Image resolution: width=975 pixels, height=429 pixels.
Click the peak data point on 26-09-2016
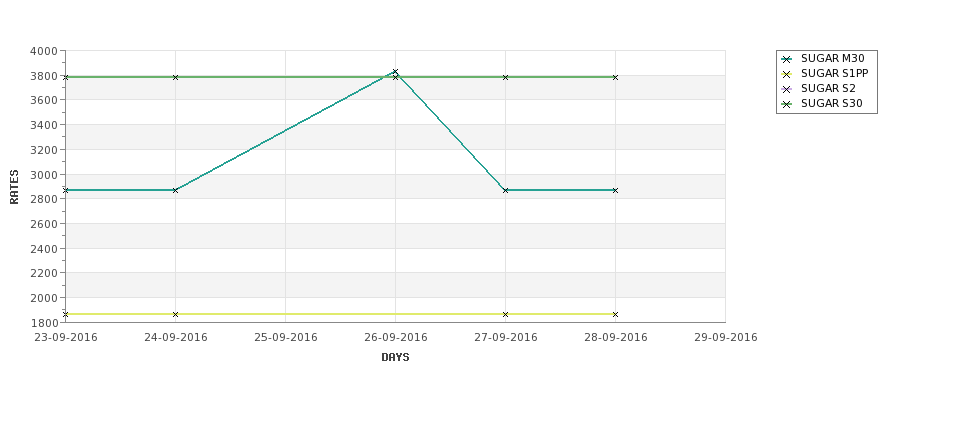coord(395,72)
